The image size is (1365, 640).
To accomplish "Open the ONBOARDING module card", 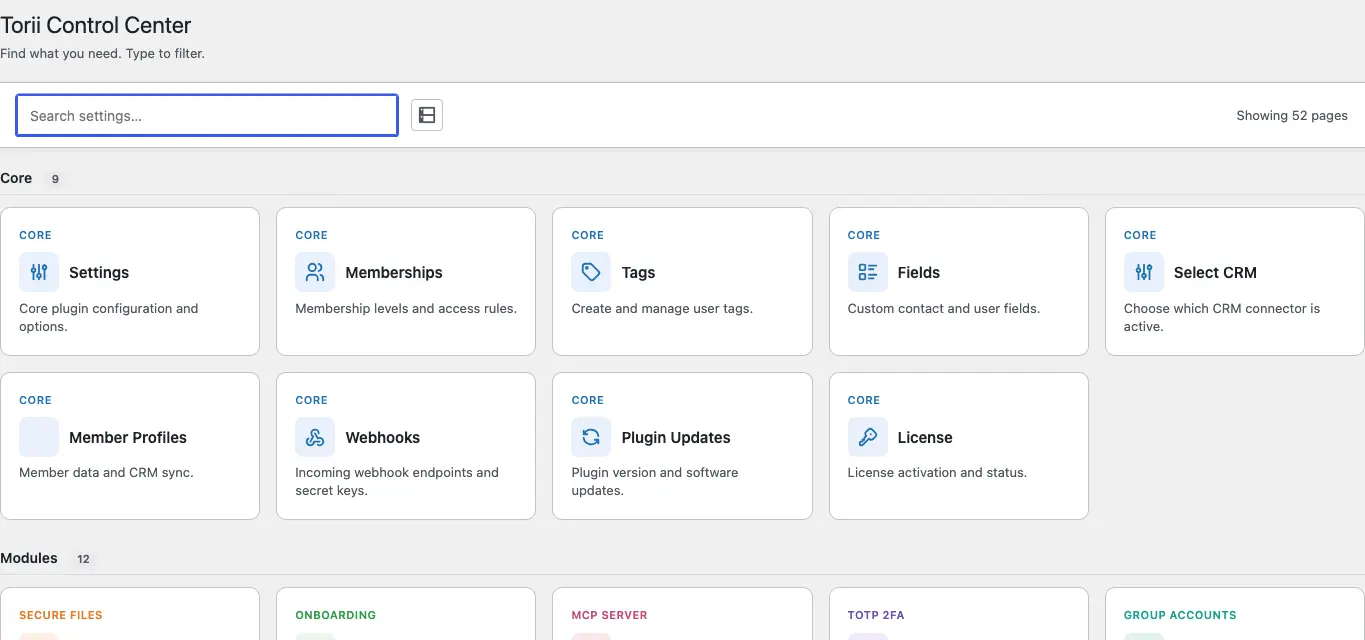I will 406,613.
